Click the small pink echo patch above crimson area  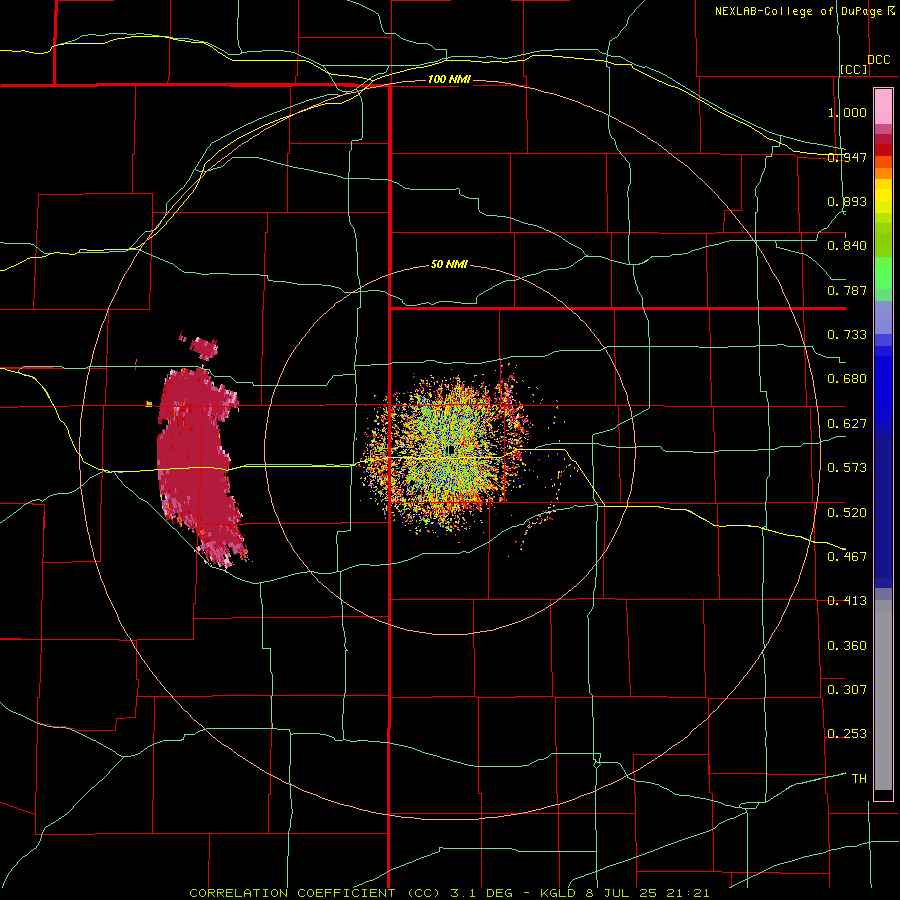click(x=202, y=347)
